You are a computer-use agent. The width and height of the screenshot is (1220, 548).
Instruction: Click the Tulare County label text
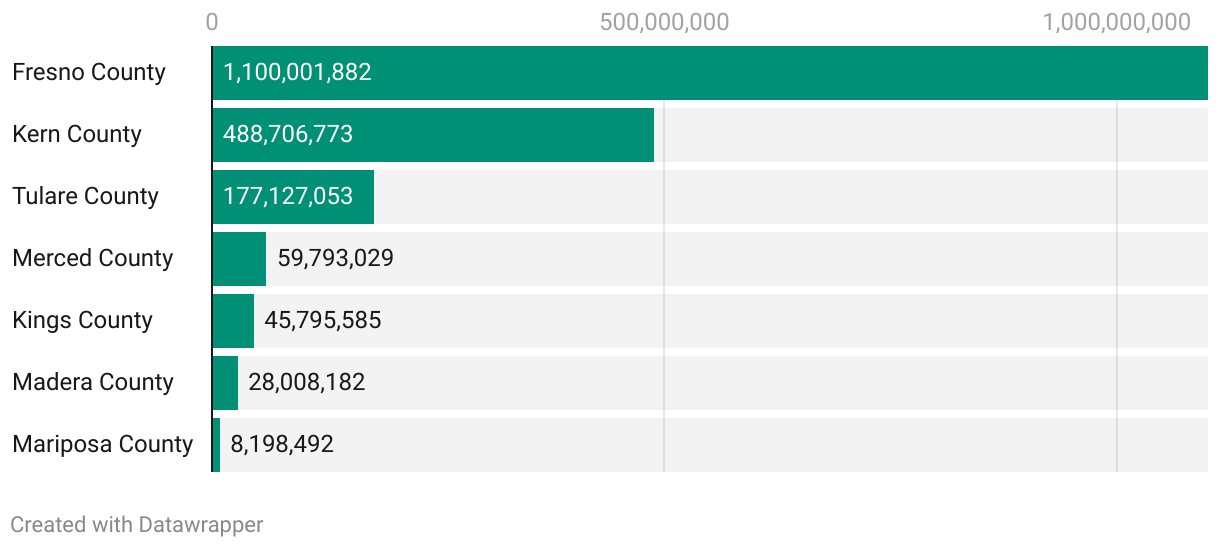[85, 197]
